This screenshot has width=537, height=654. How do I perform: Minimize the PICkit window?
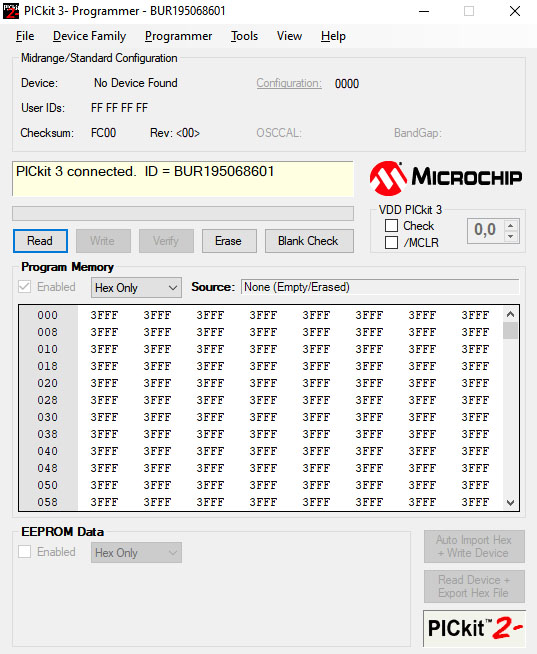424,11
